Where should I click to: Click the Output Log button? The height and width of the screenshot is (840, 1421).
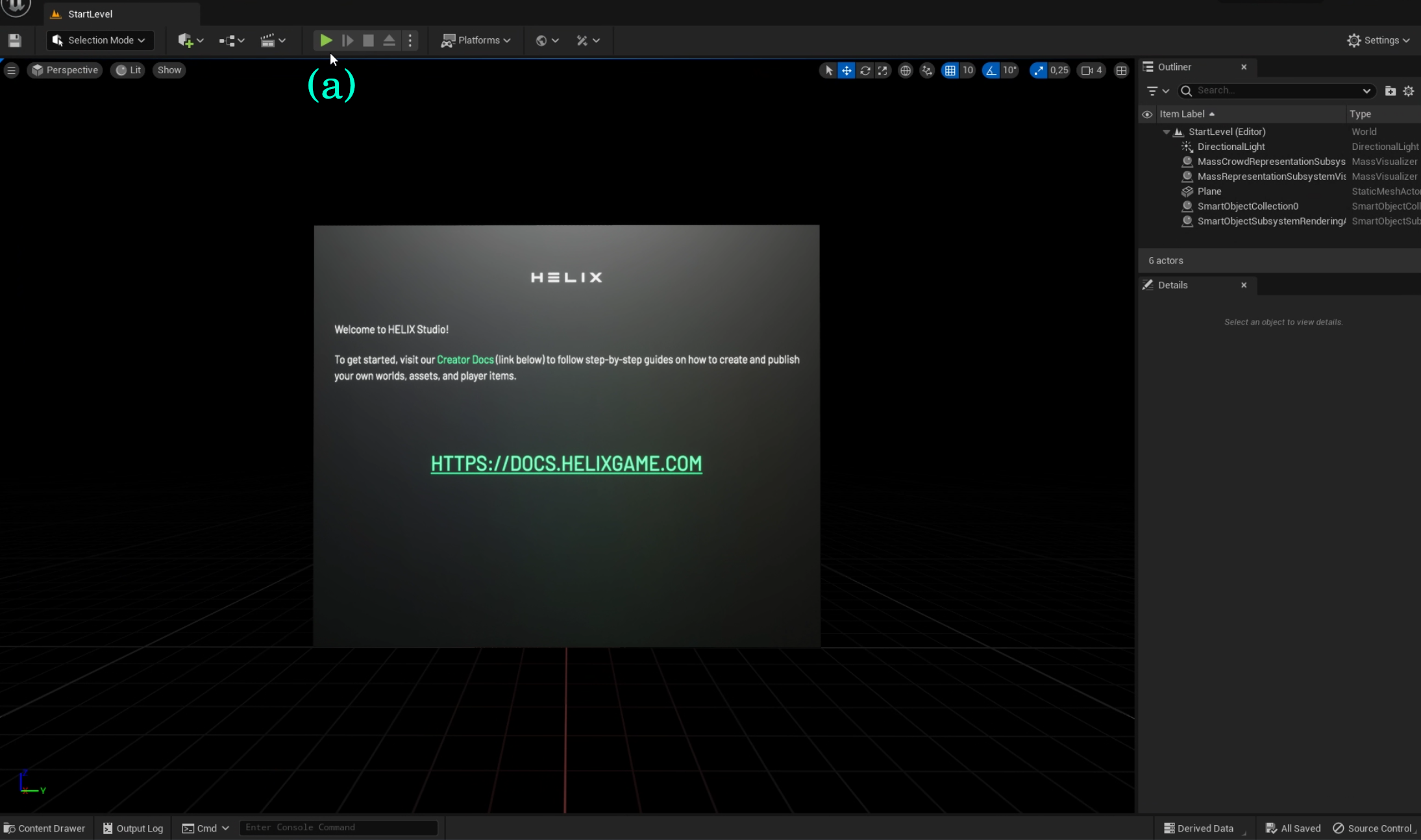(x=133, y=828)
